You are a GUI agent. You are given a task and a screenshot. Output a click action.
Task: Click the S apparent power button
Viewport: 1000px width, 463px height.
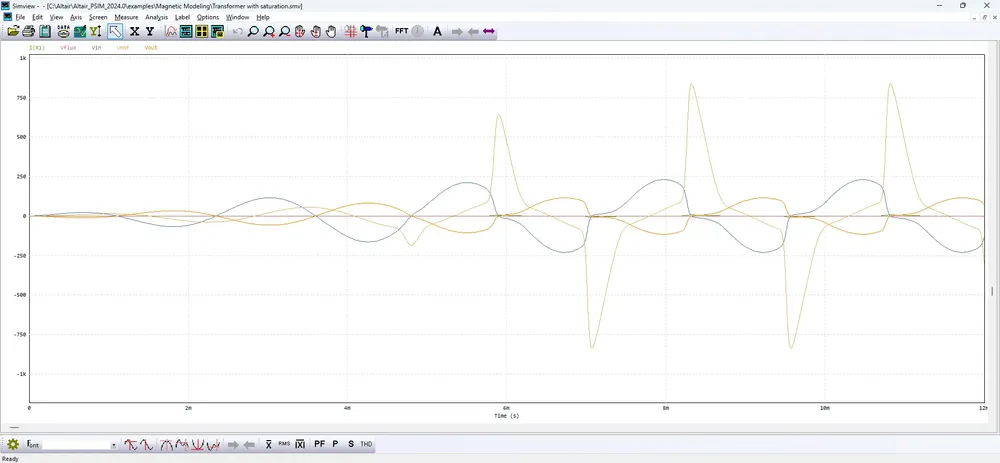351,444
